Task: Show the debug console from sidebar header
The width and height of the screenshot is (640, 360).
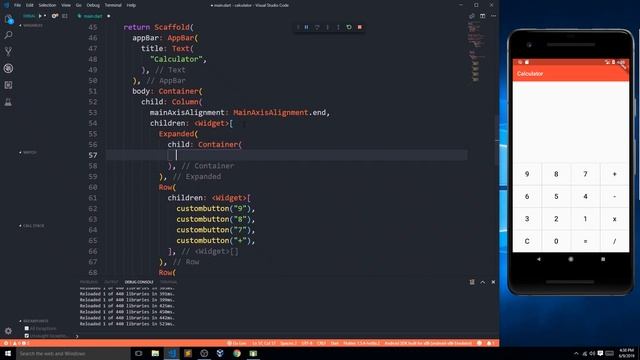Action: click(x=65, y=16)
